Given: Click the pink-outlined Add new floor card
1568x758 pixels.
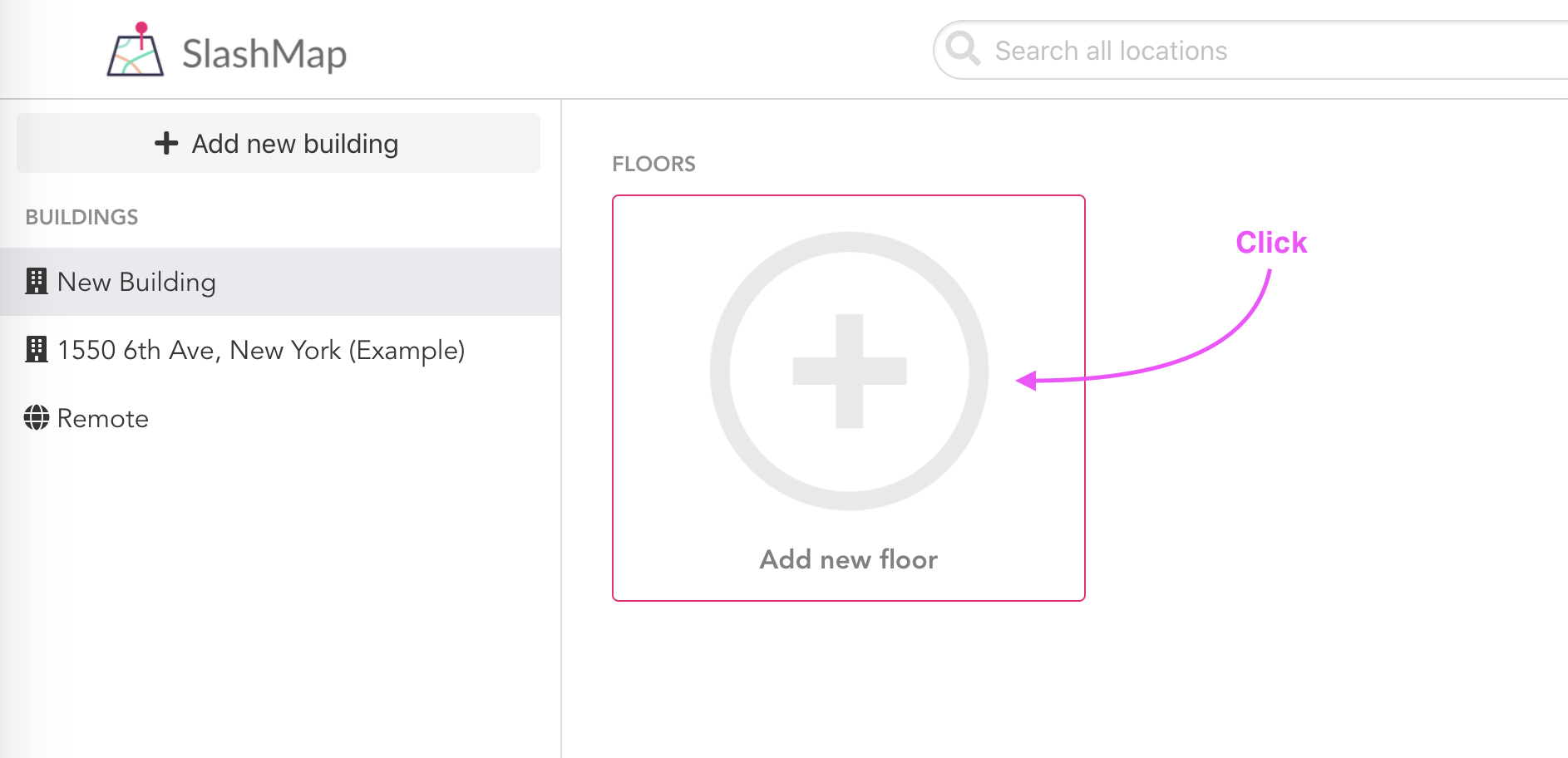Looking at the screenshot, I should pyautogui.click(x=849, y=398).
